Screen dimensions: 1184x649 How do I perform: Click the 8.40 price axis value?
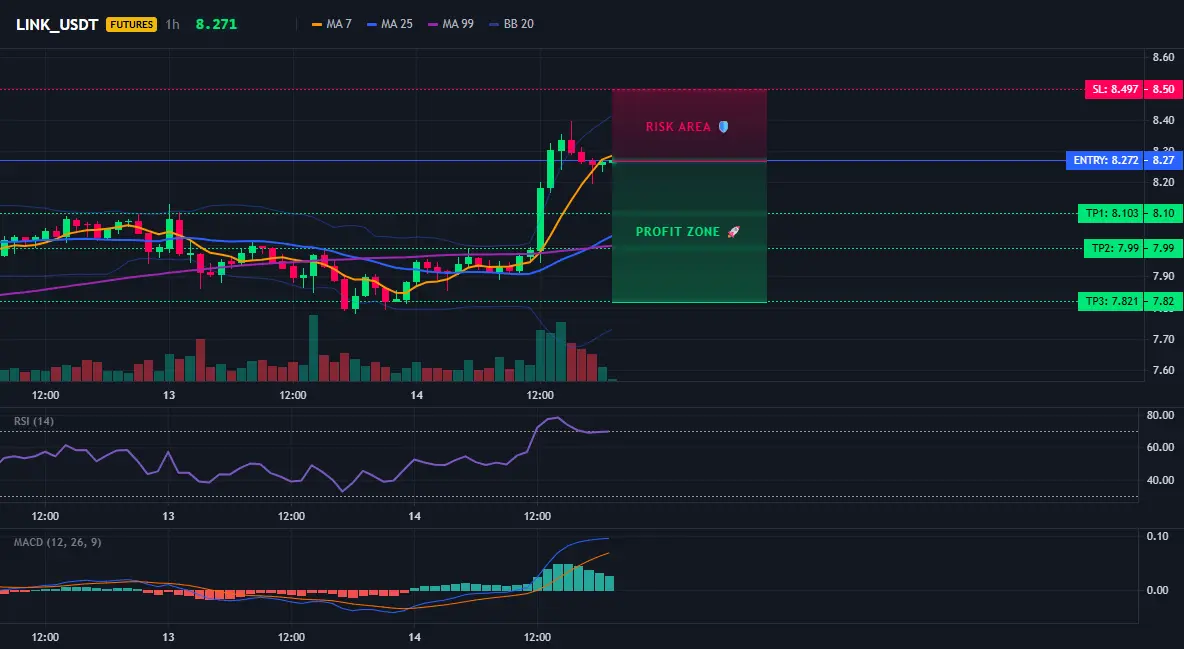click(1164, 119)
